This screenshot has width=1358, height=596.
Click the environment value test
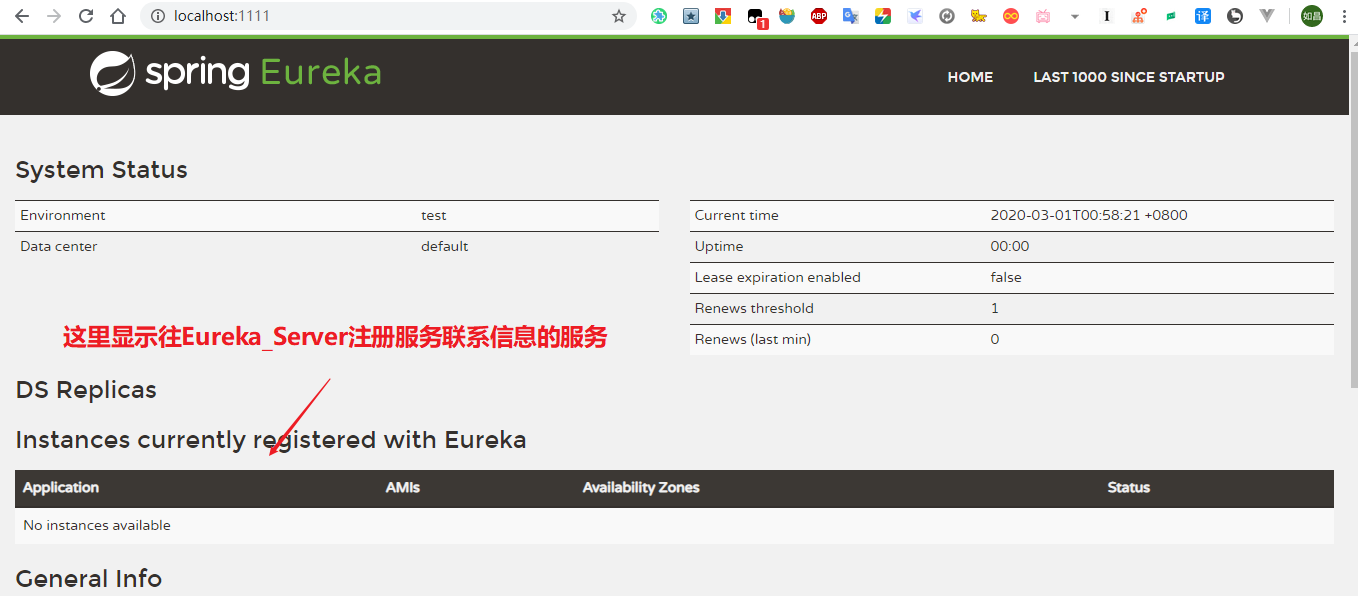point(433,215)
